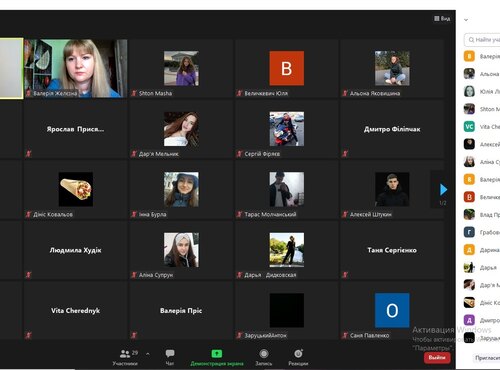Open the Chat icon
Screen dimensions: 500x370
click(170, 354)
